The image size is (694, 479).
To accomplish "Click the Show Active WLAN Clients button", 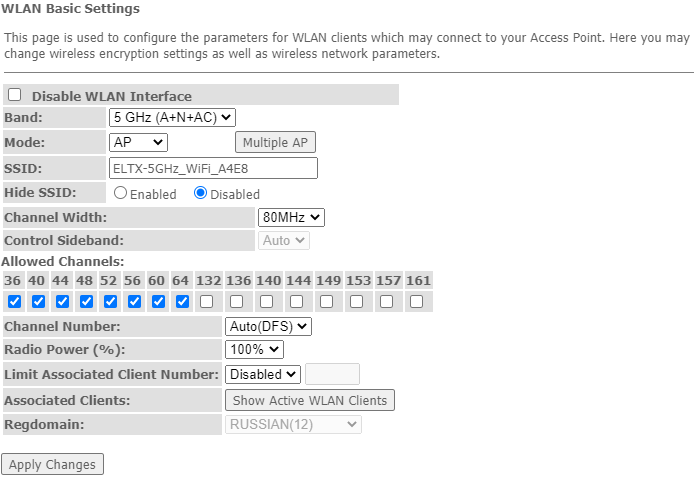I will [310, 400].
